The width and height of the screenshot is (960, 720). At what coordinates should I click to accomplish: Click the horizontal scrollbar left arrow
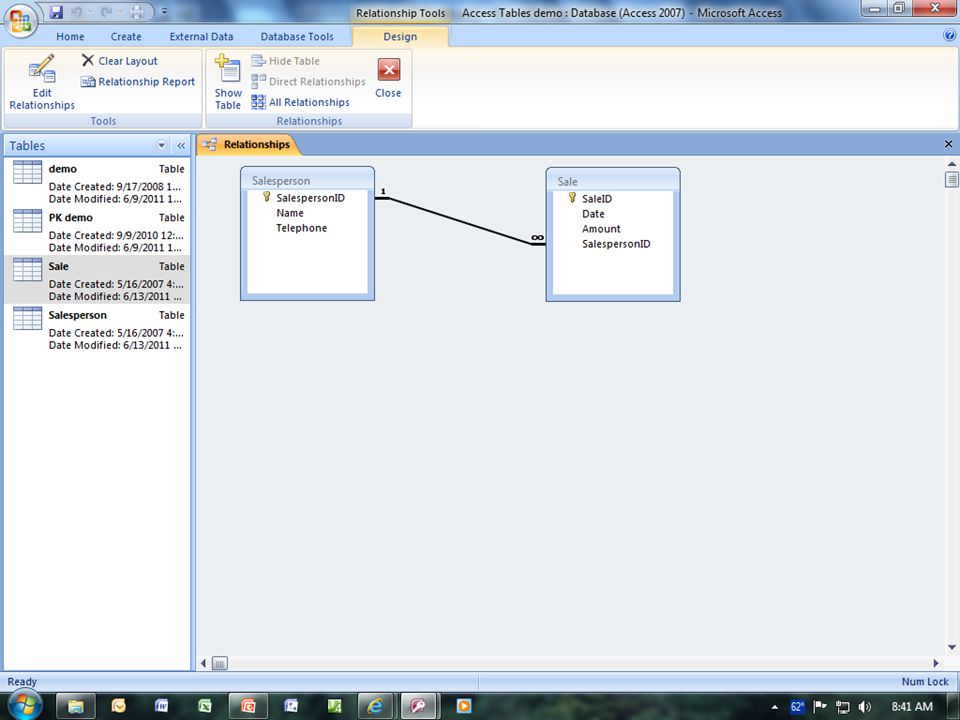[203, 663]
